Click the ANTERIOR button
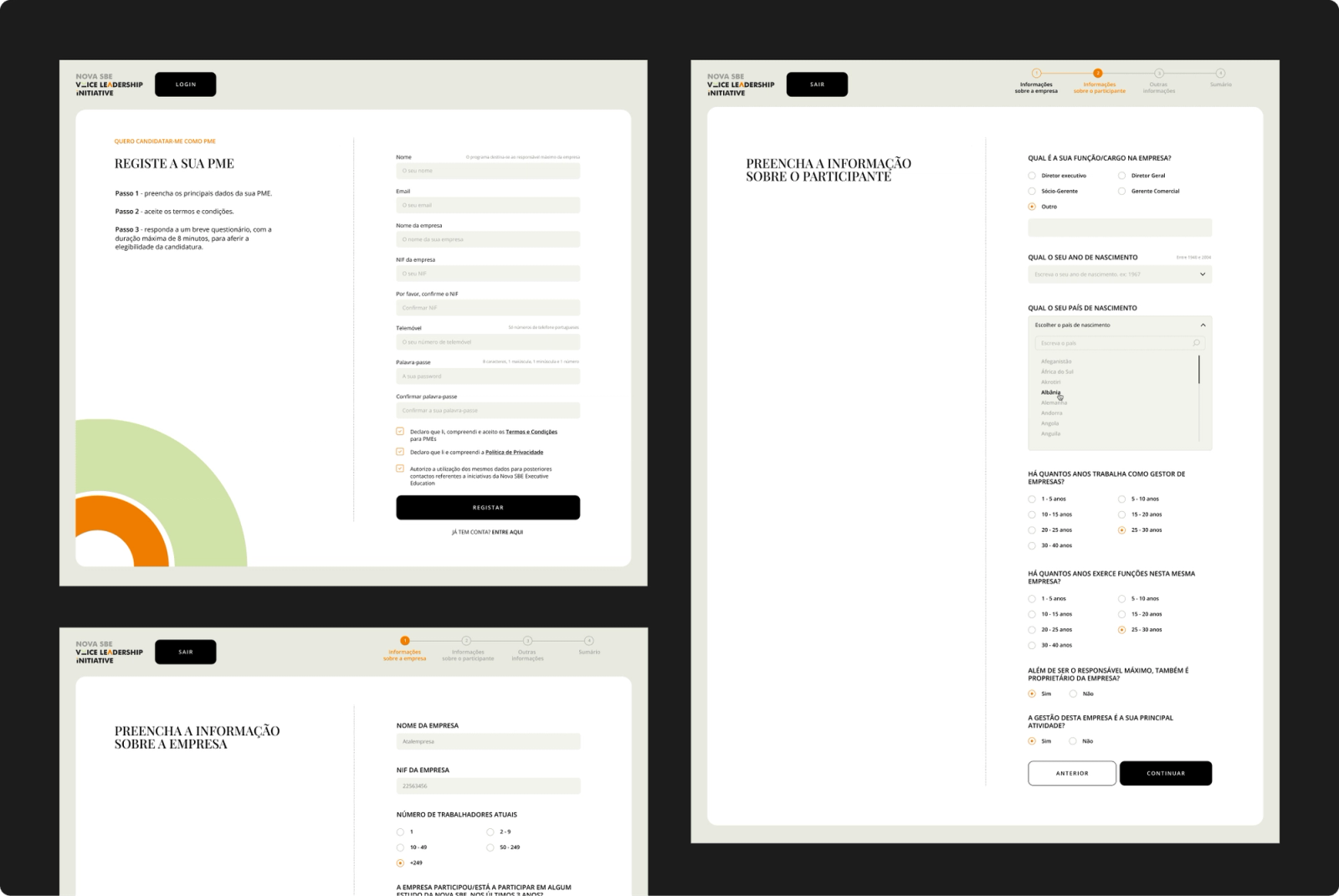The image size is (1339, 896). 1072,773
